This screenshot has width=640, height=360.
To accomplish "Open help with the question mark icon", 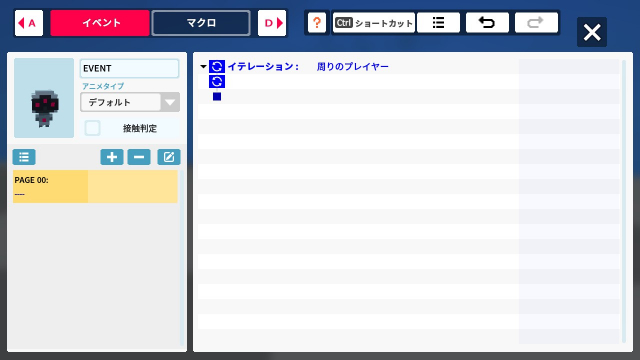I will point(317,22).
